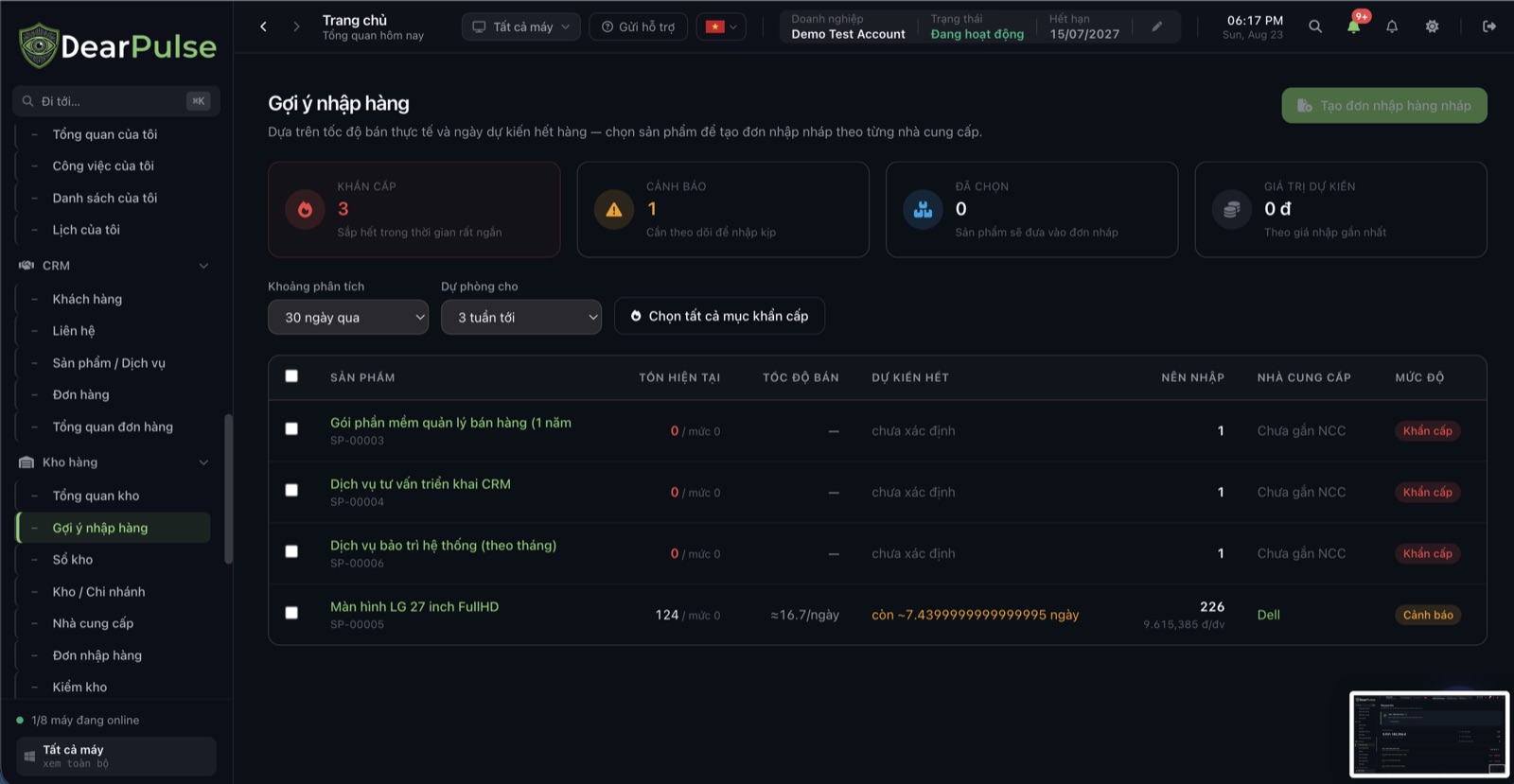1514x784 pixels.
Task: Open Tổng quan kho in sidebar
Action: (x=96, y=496)
